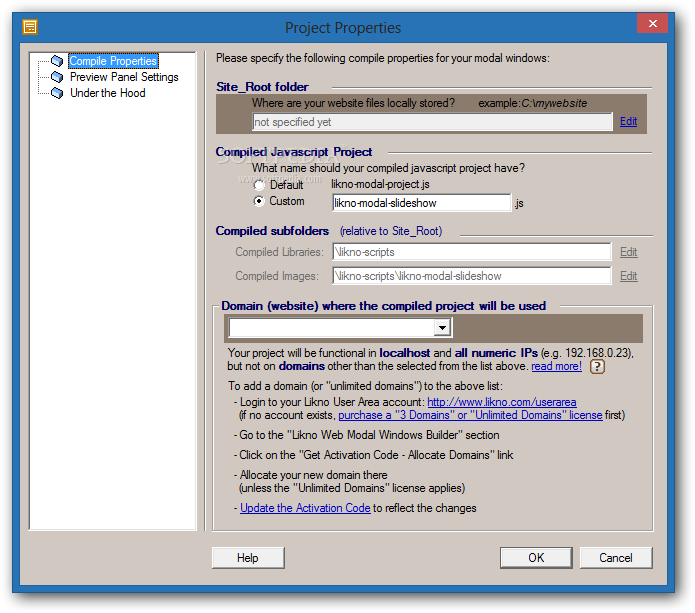695x613 pixels.
Task: Click the question mark help icon
Action: pyautogui.click(x=597, y=366)
